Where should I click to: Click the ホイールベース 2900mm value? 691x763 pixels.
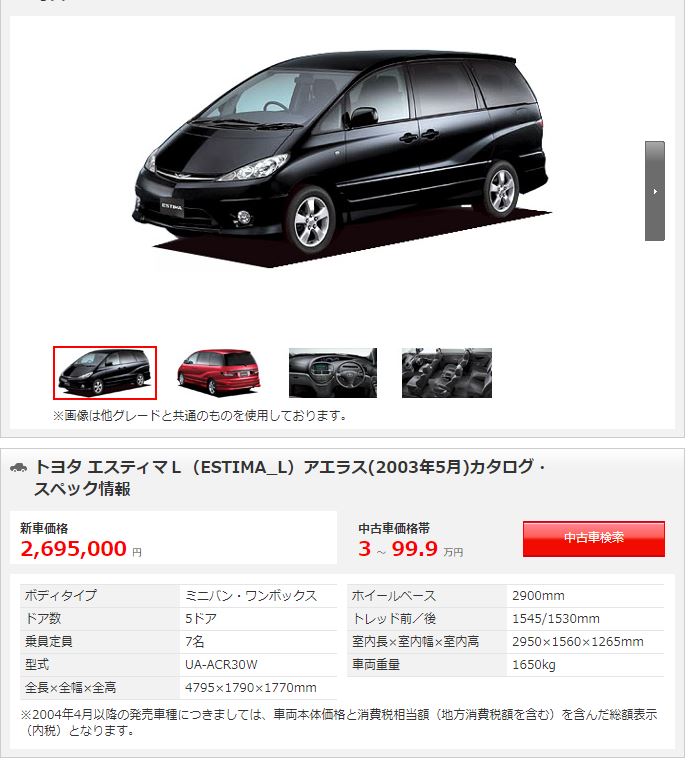coord(538,595)
